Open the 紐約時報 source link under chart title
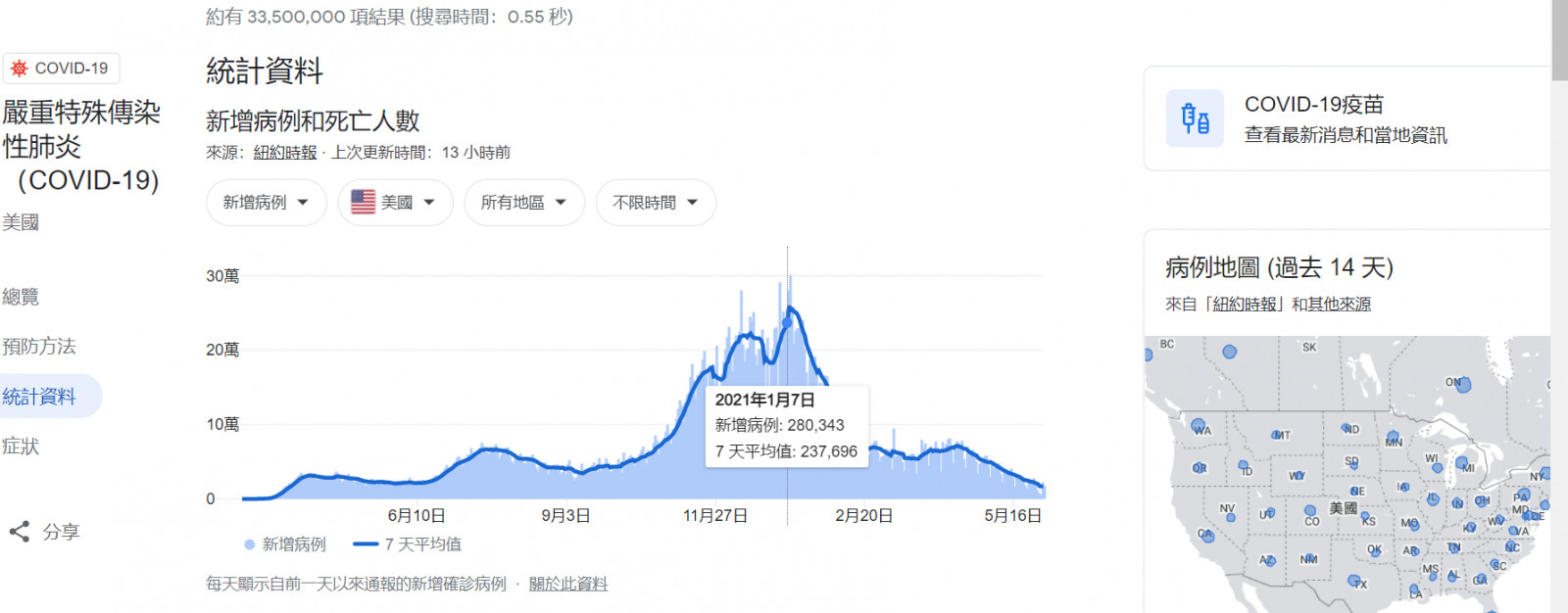The image size is (1568, 613). point(285,153)
